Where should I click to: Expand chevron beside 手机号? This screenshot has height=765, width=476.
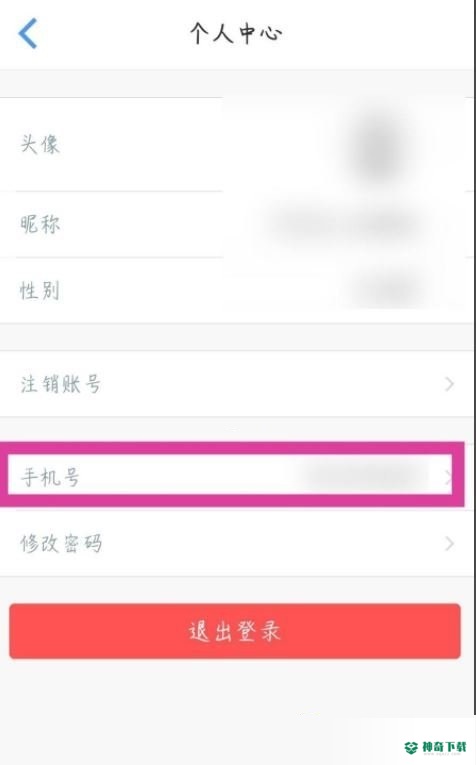(448, 477)
